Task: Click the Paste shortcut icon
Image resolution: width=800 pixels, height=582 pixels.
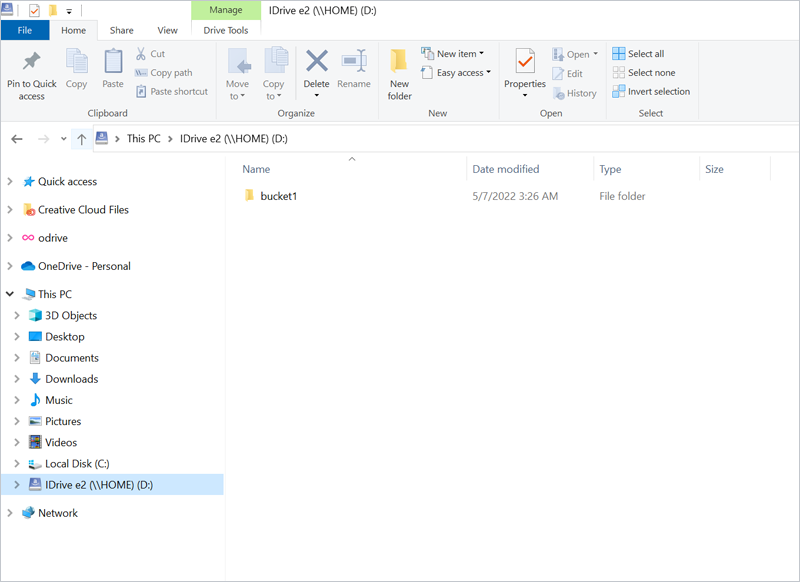Action: pyautogui.click(x=141, y=92)
